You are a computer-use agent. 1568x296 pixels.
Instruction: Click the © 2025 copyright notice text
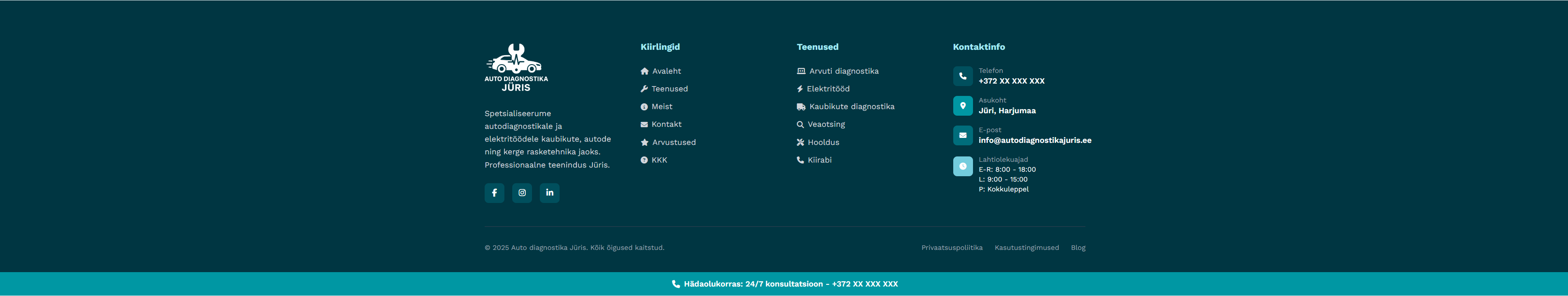[x=574, y=248]
